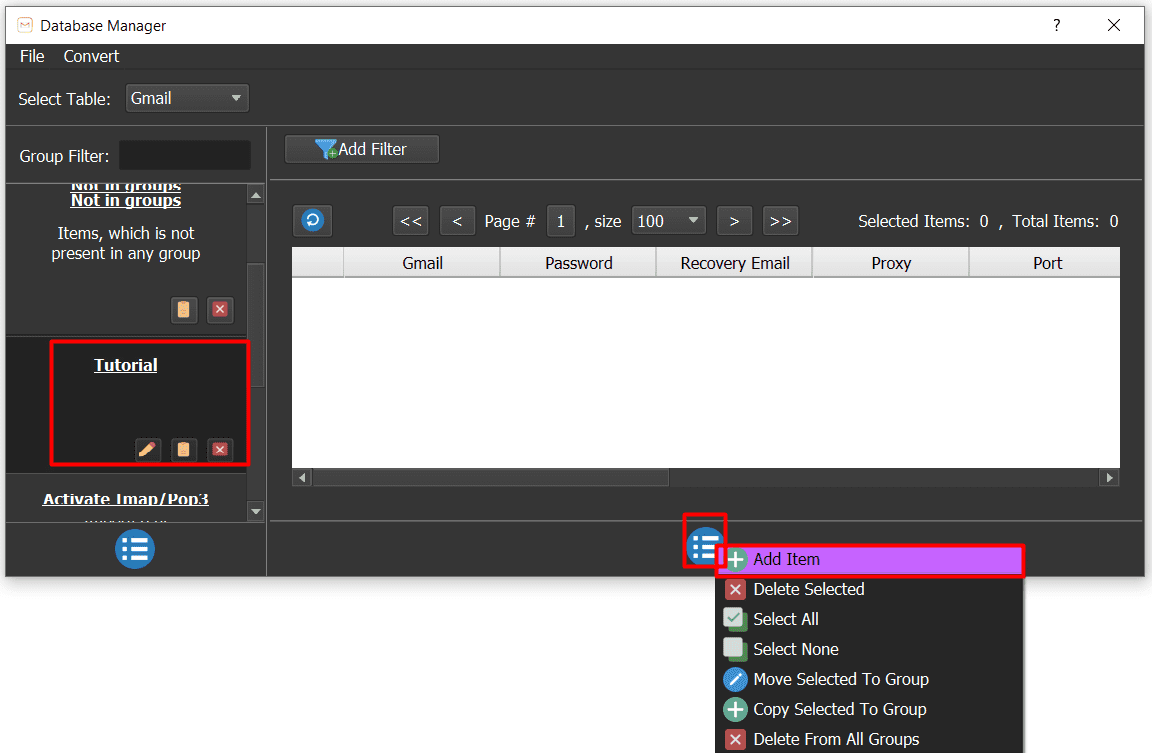
Task: Choose Delete From All Groups
Action: tap(870, 739)
